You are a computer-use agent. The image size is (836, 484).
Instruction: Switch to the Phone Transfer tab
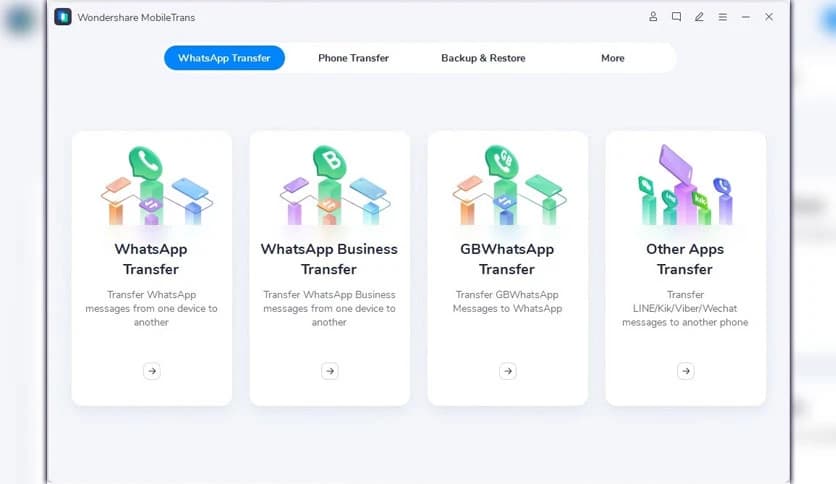point(353,58)
